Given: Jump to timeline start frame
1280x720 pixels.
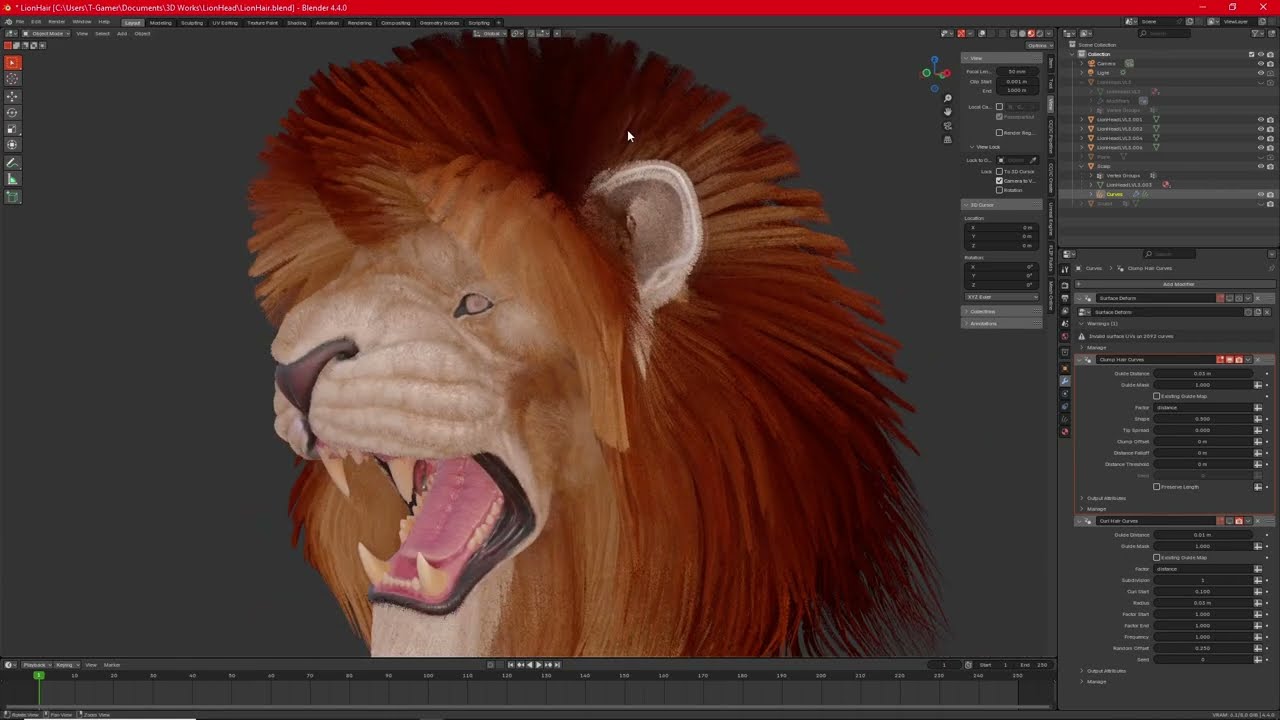Looking at the screenshot, I should [511, 665].
